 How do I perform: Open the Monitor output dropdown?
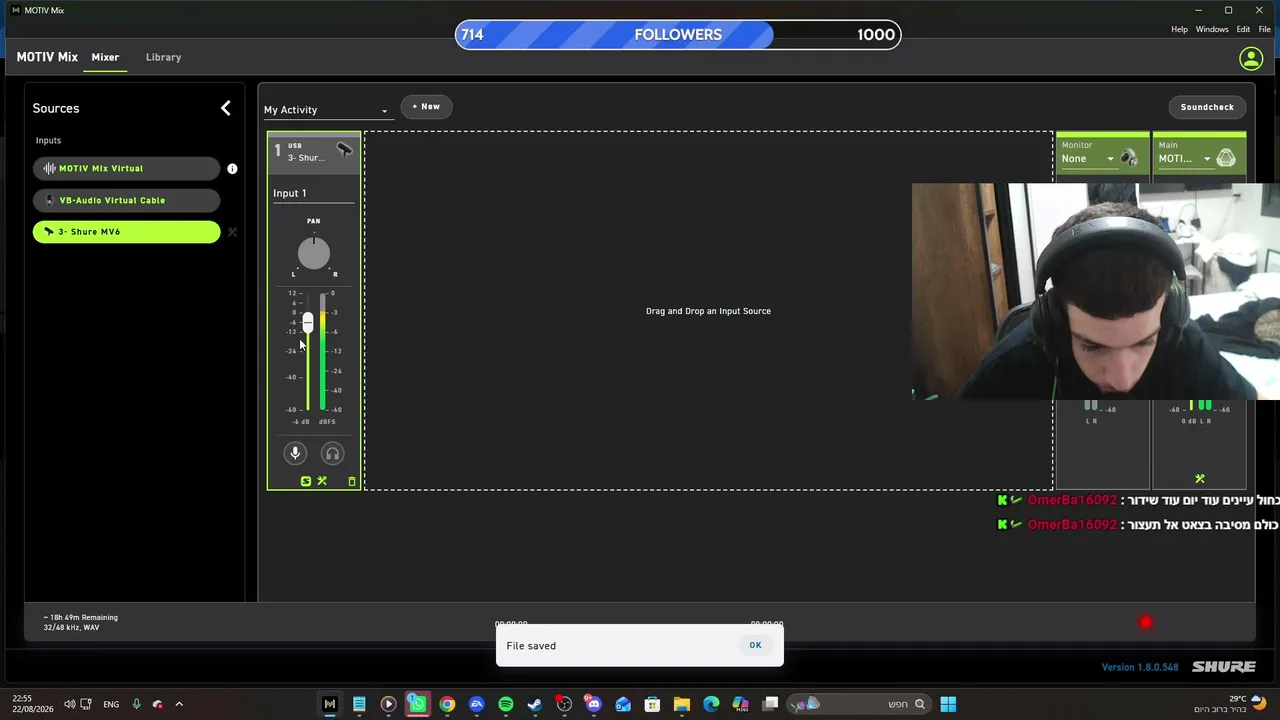click(x=1088, y=159)
